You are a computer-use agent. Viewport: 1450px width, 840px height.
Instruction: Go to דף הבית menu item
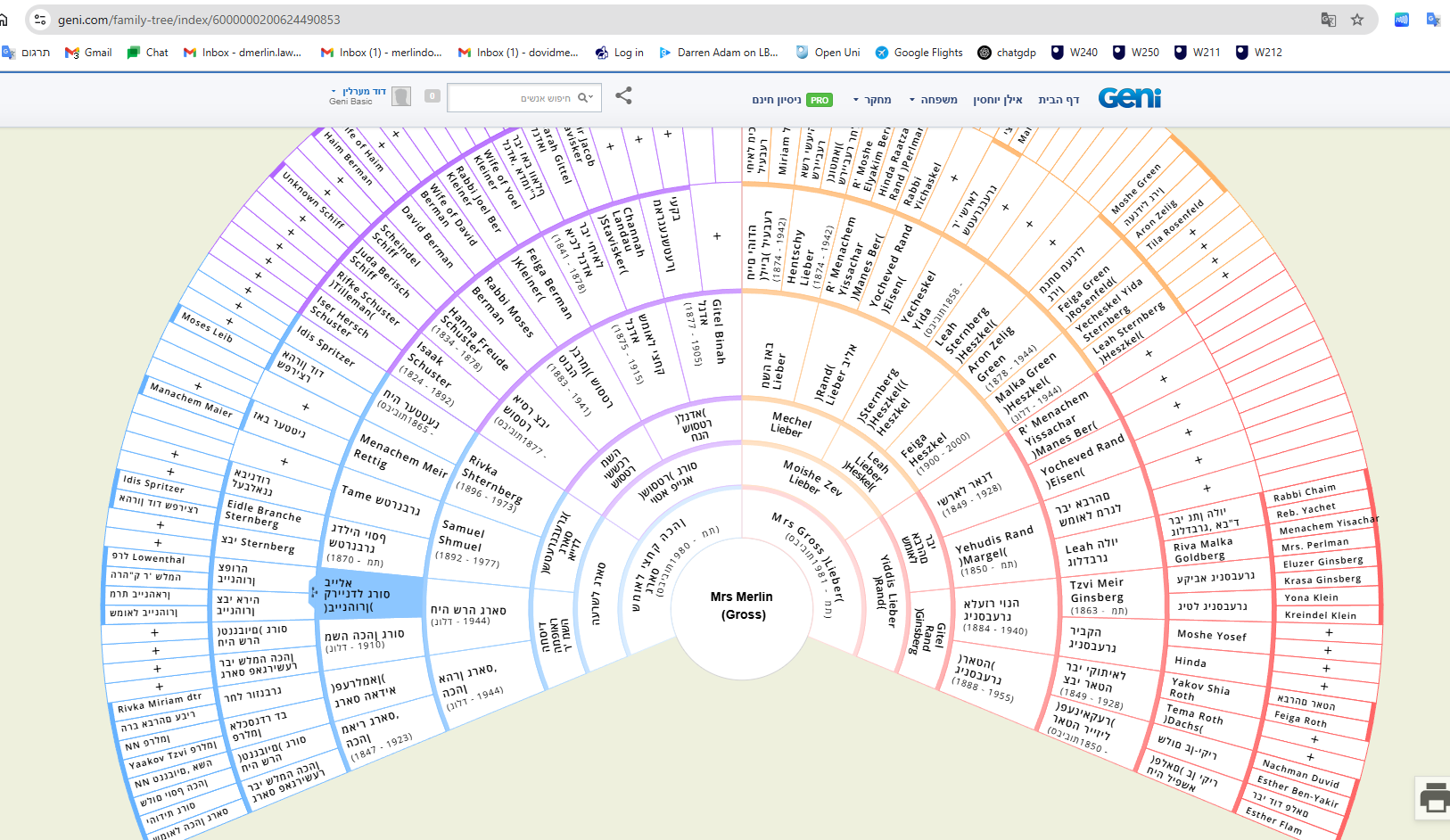pos(1059,100)
